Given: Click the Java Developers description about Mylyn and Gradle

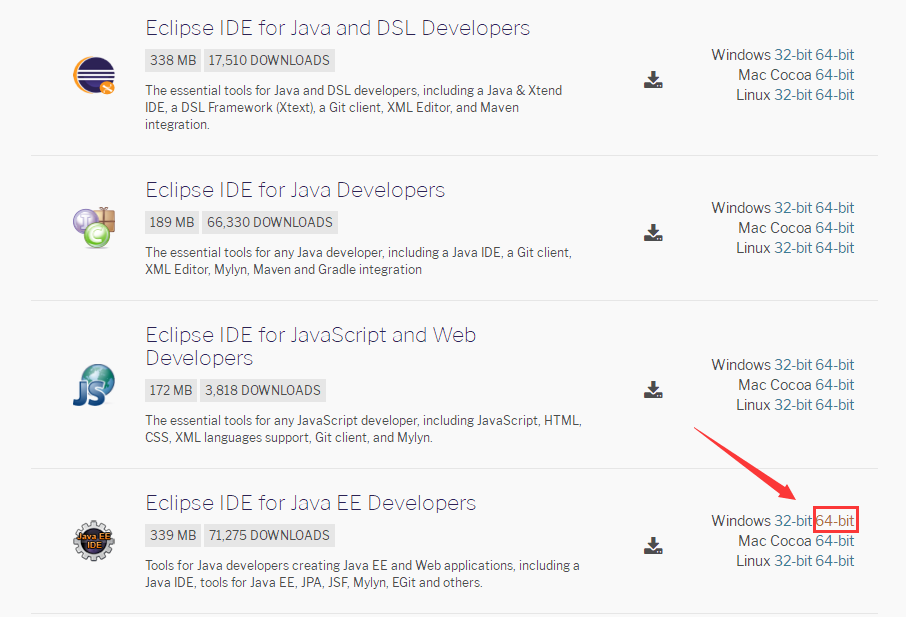Looking at the screenshot, I should (358, 261).
